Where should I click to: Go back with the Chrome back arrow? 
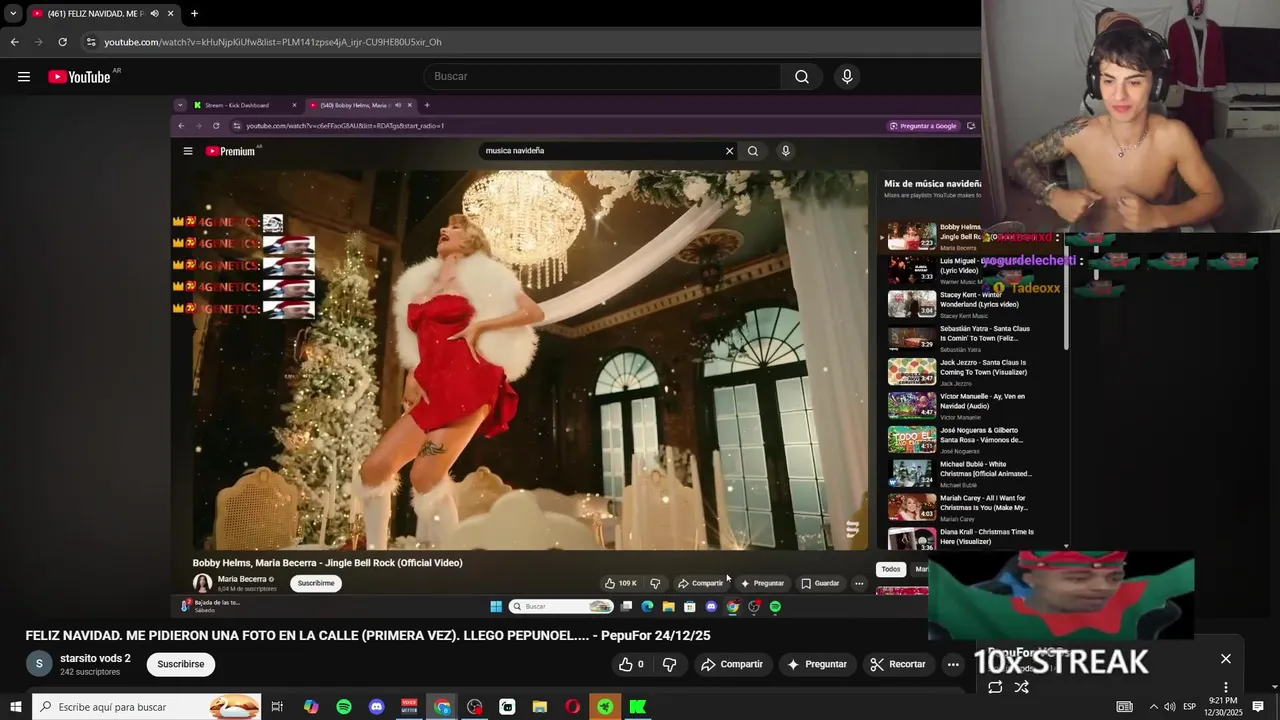pos(14,42)
